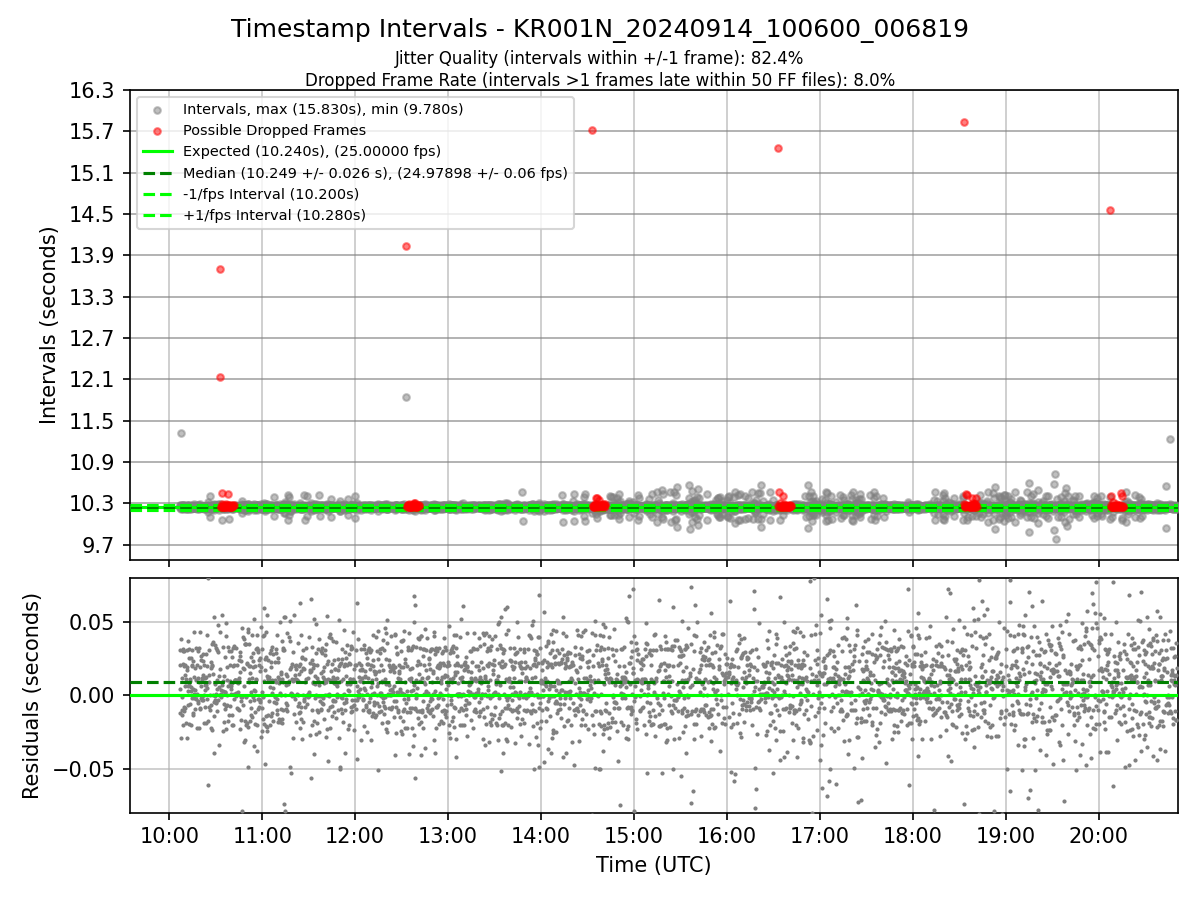Screen dimensions: 1200x900
Task: Click the red dropped-frame point at 15.7 near 14:30
Action: pos(592,130)
